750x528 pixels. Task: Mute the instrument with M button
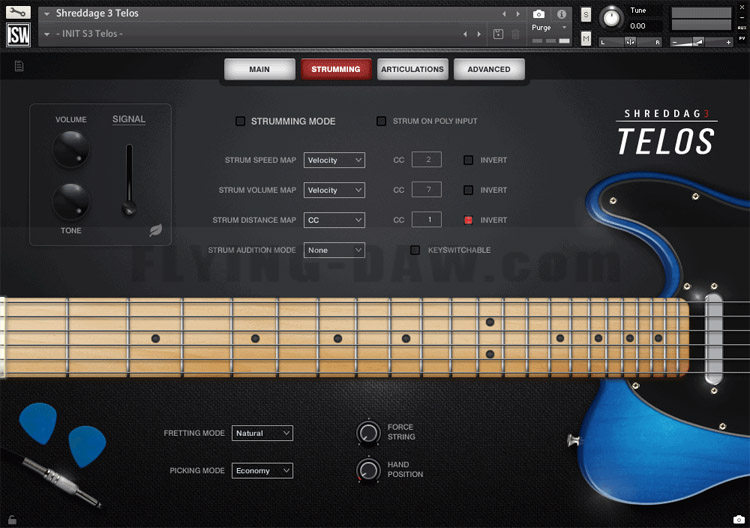pos(586,38)
